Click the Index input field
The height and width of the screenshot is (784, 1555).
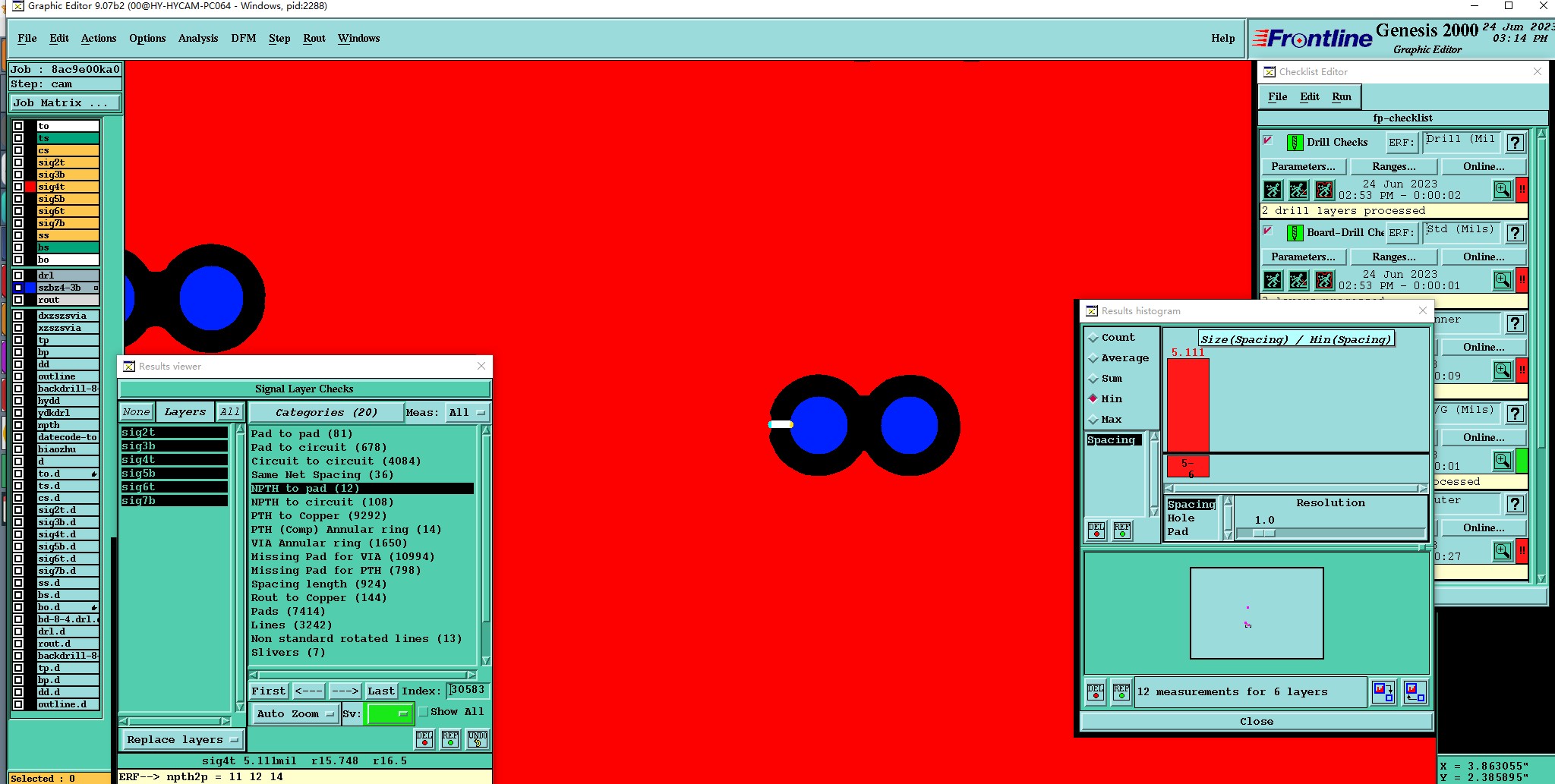[x=467, y=690]
